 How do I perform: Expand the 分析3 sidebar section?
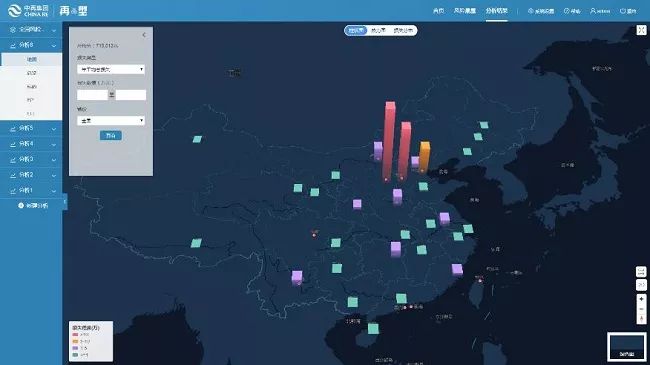point(31,159)
